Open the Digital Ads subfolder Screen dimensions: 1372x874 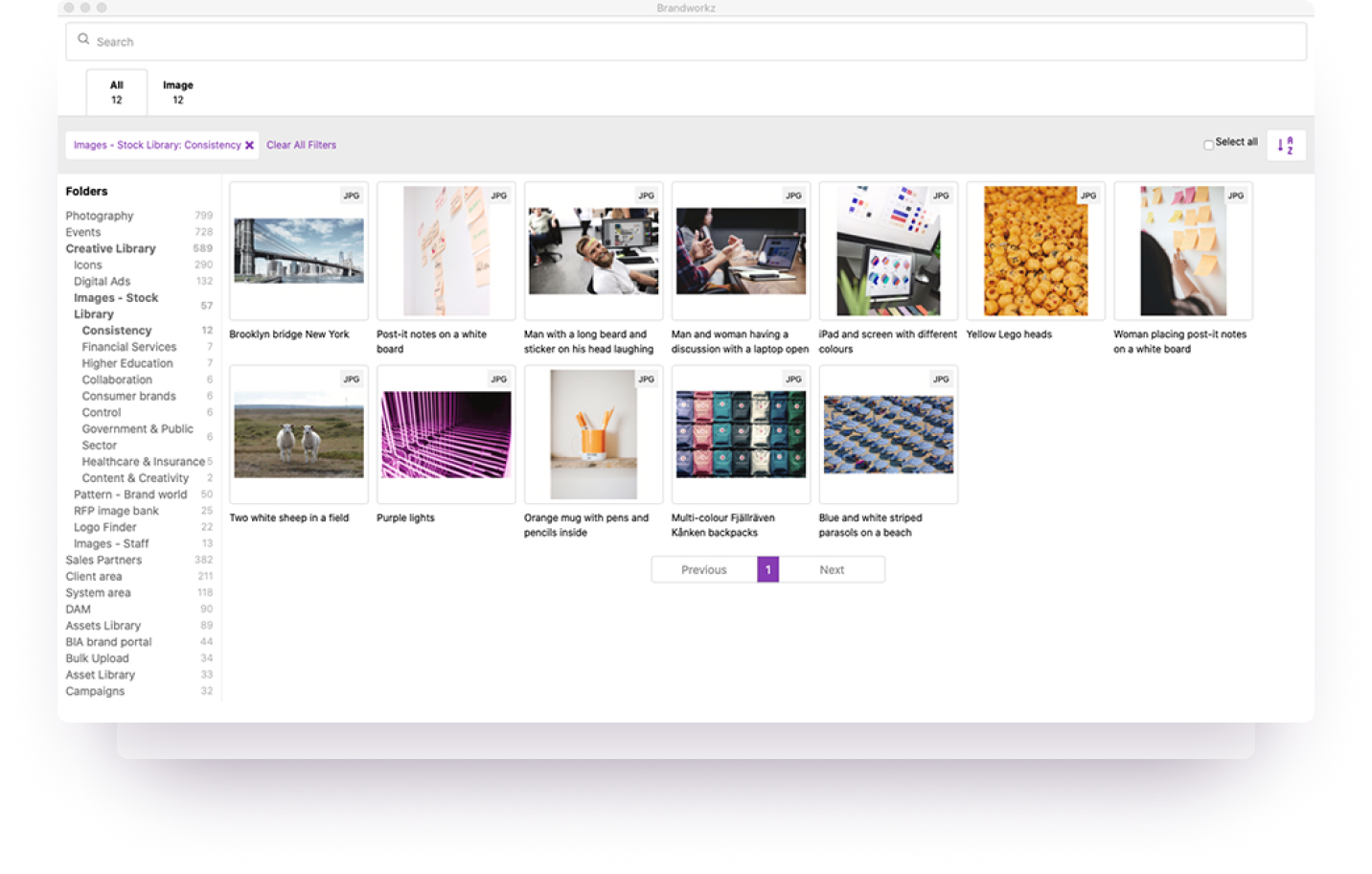point(102,281)
